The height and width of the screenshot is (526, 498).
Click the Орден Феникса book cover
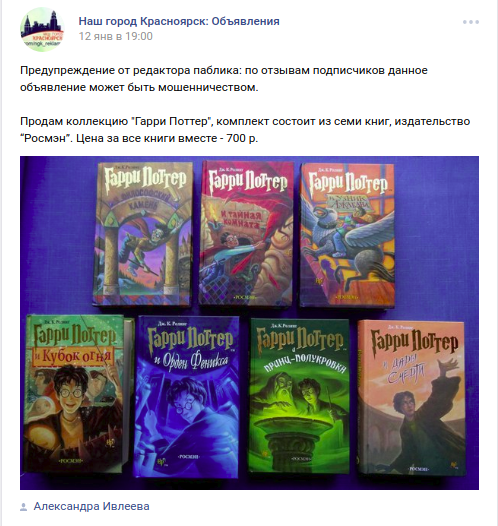tap(187, 397)
